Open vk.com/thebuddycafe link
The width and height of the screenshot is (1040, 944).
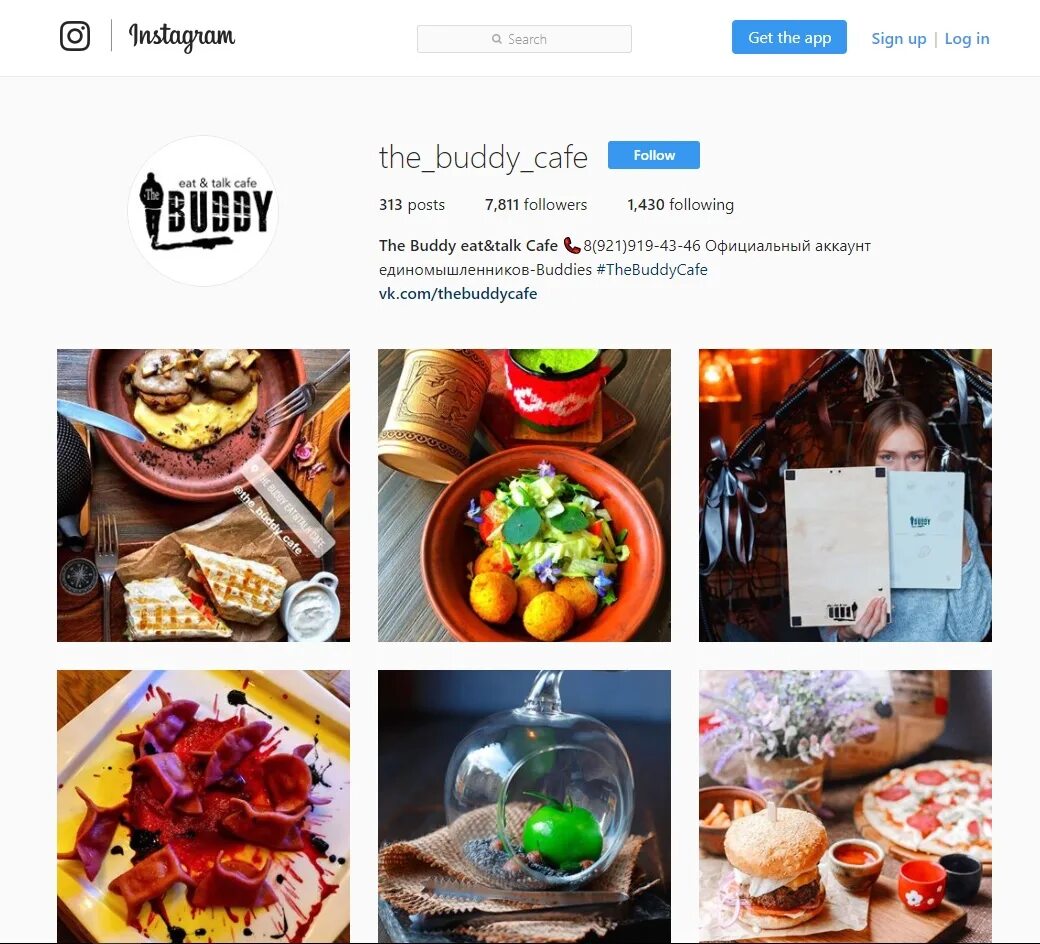(x=458, y=293)
